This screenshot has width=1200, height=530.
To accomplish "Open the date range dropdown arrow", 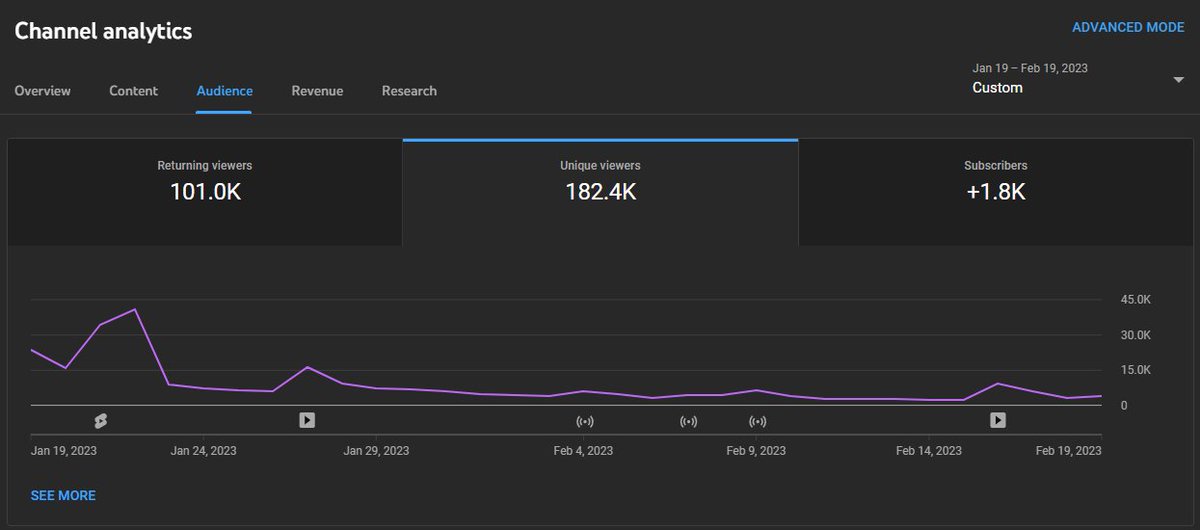I will [1178, 80].
